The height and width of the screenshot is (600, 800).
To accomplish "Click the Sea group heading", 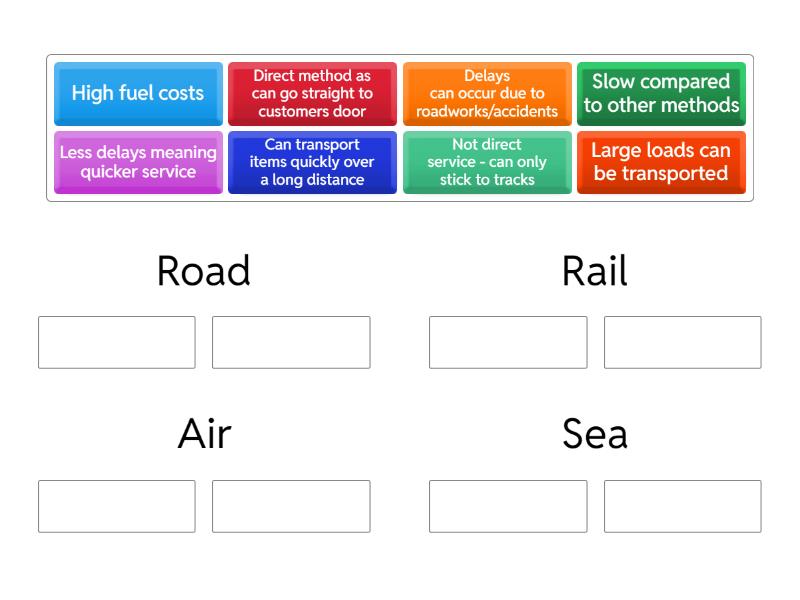I will (x=595, y=434).
